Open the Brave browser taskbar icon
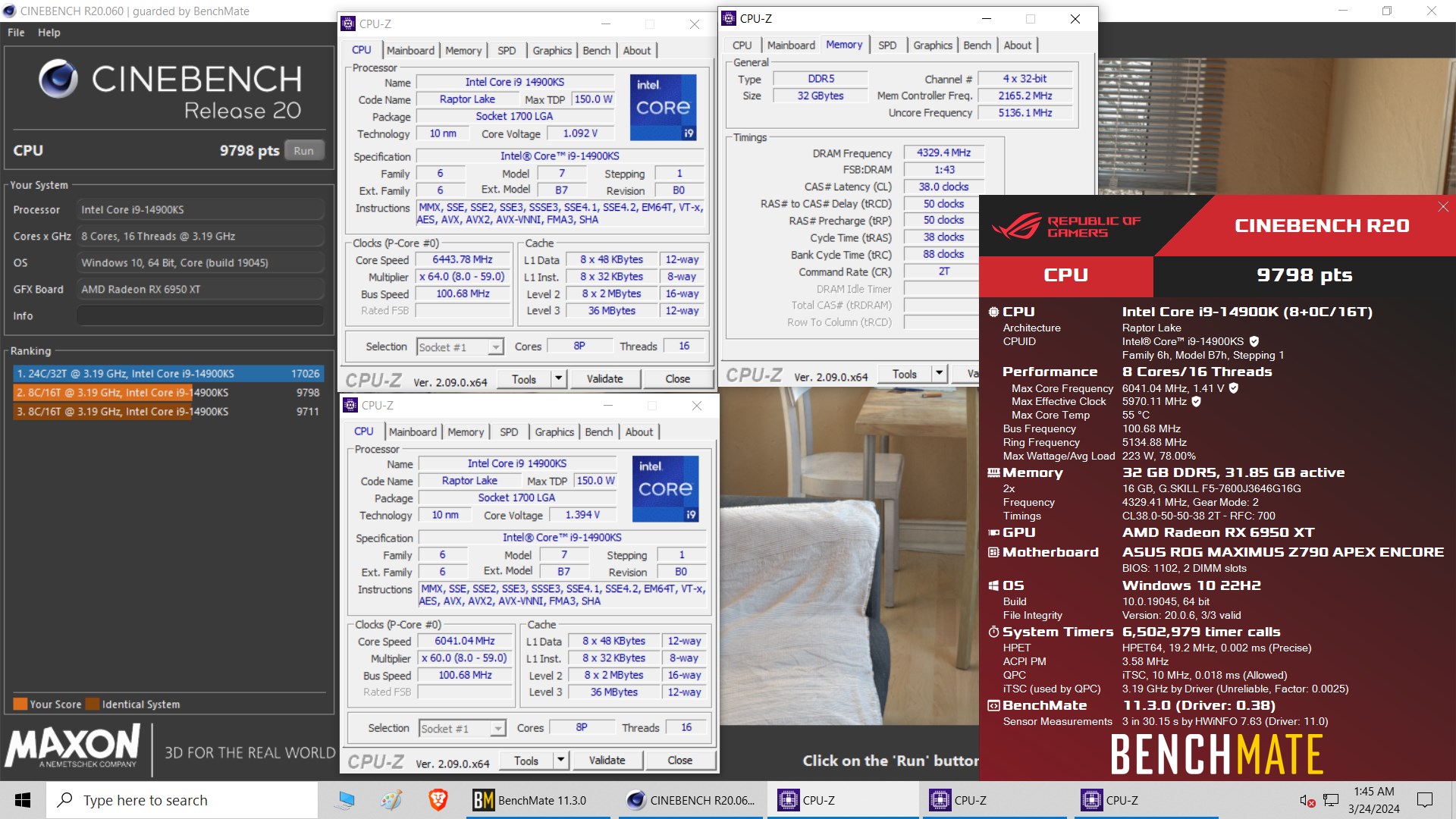The height and width of the screenshot is (819, 1456). pyautogui.click(x=438, y=800)
